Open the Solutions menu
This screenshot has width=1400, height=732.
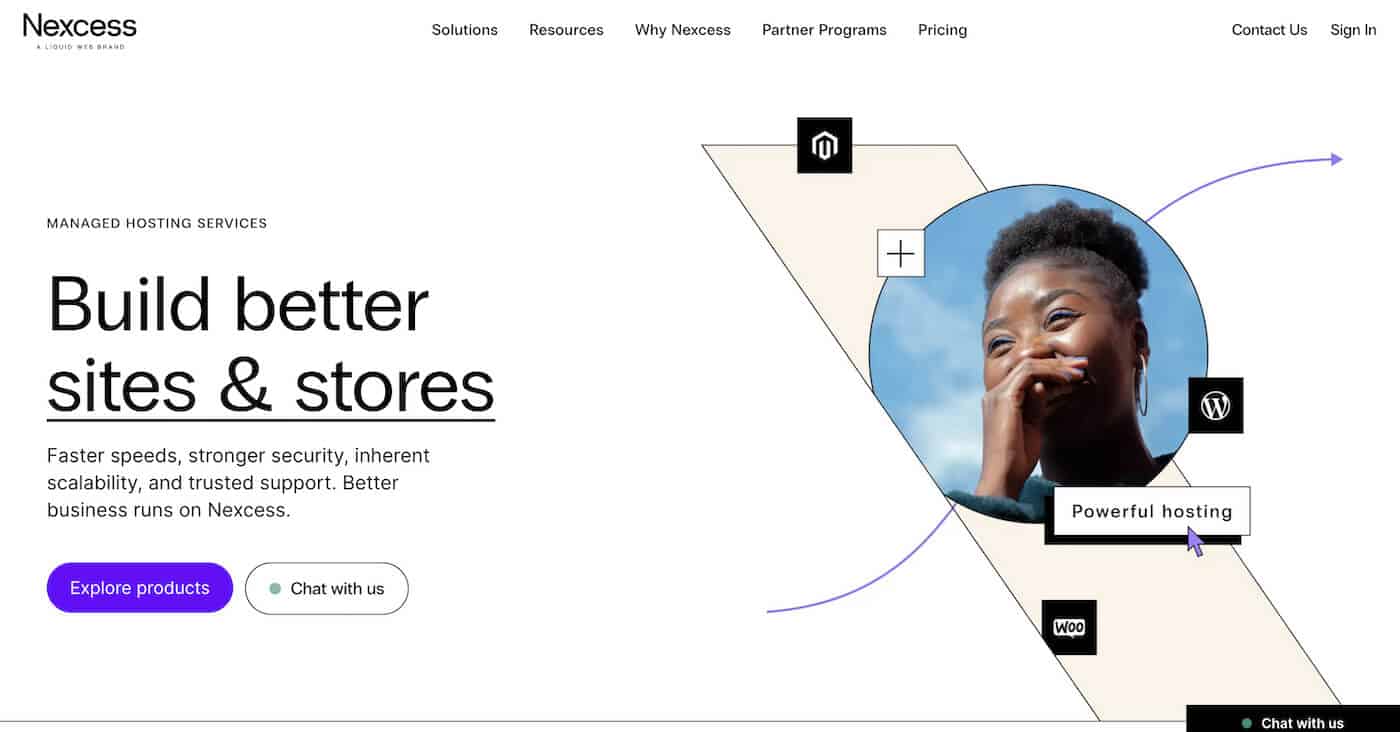click(x=464, y=30)
